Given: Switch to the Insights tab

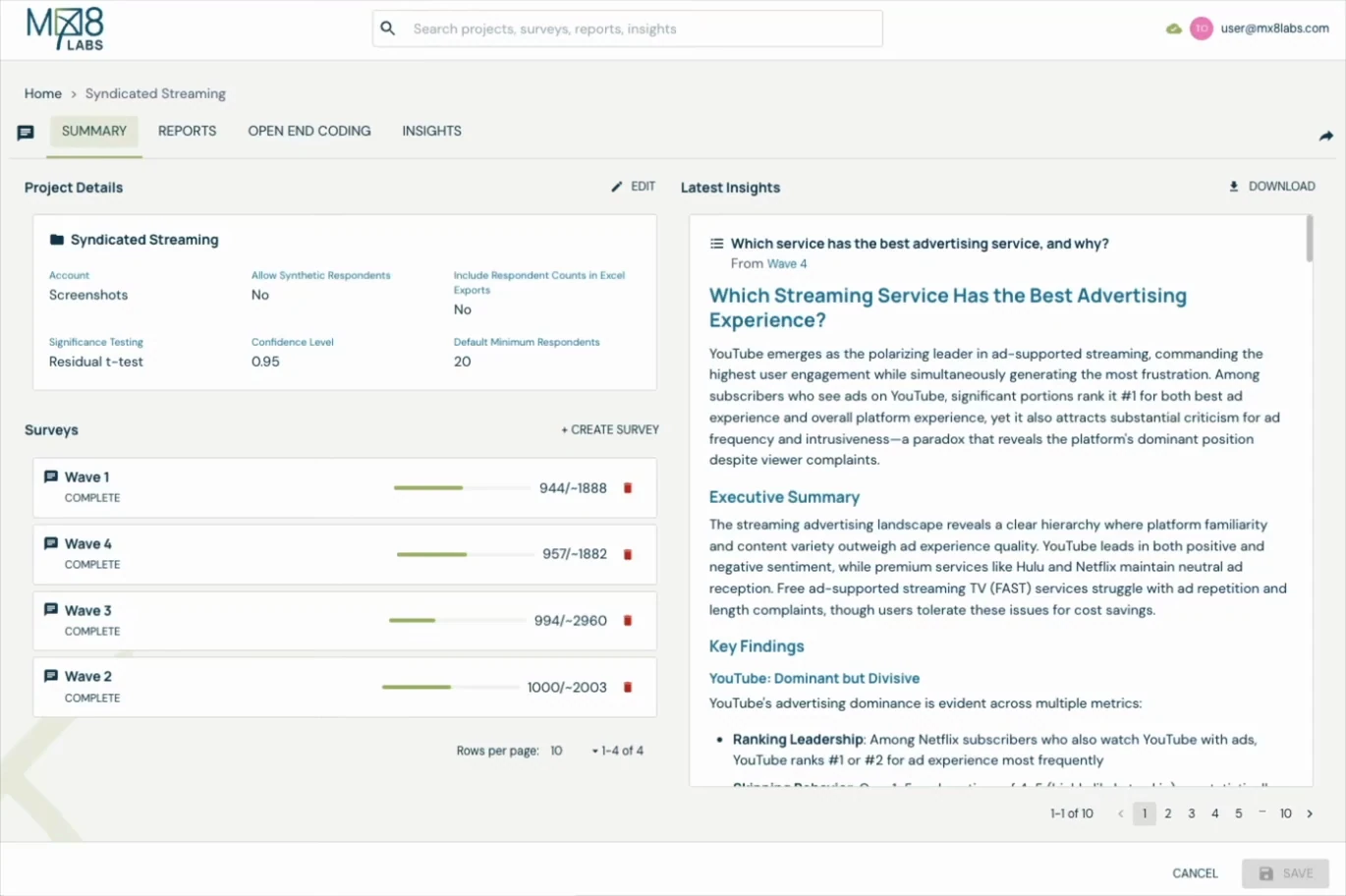Looking at the screenshot, I should (431, 132).
